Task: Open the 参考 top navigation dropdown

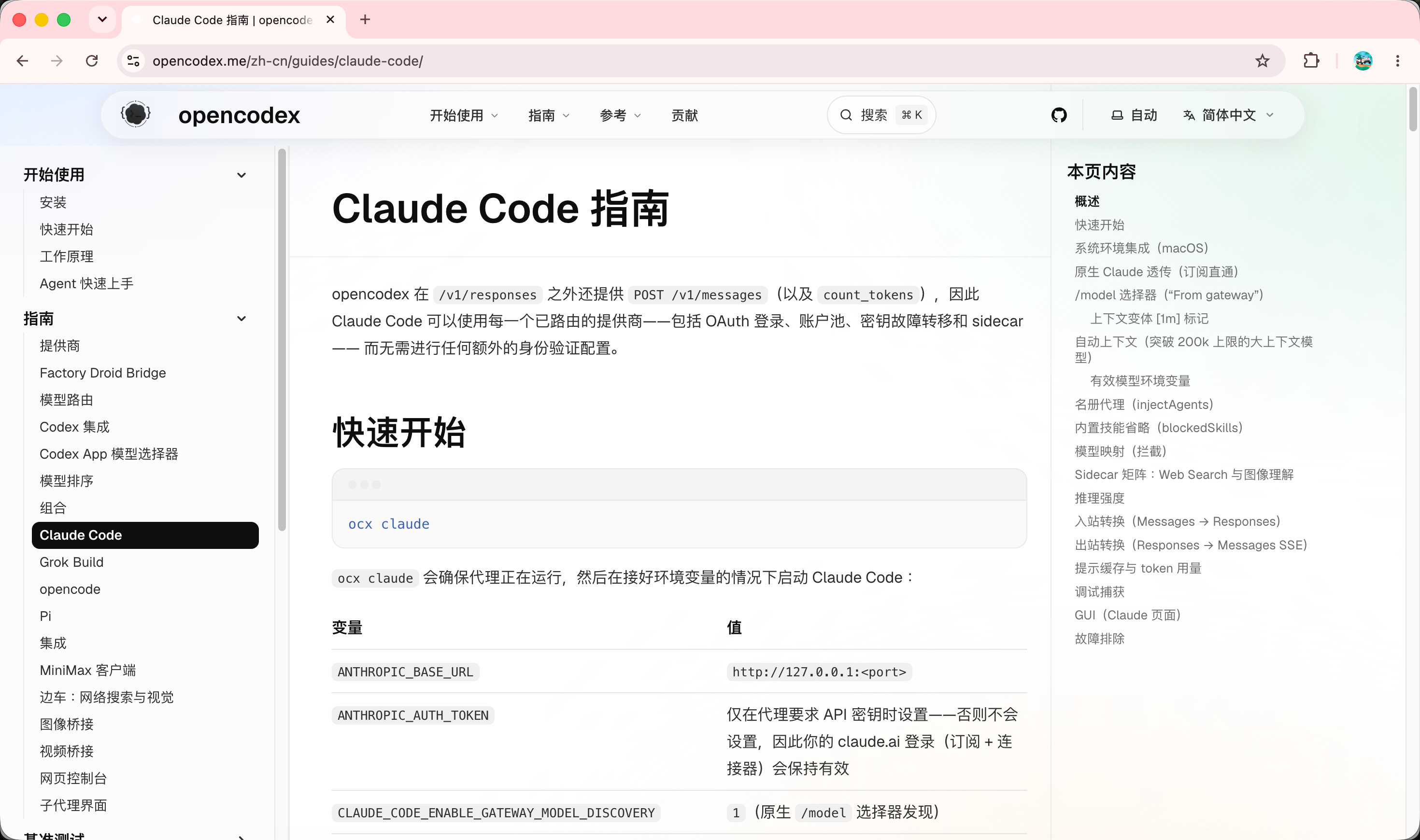Action: pyautogui.click(x=620, y=115)
